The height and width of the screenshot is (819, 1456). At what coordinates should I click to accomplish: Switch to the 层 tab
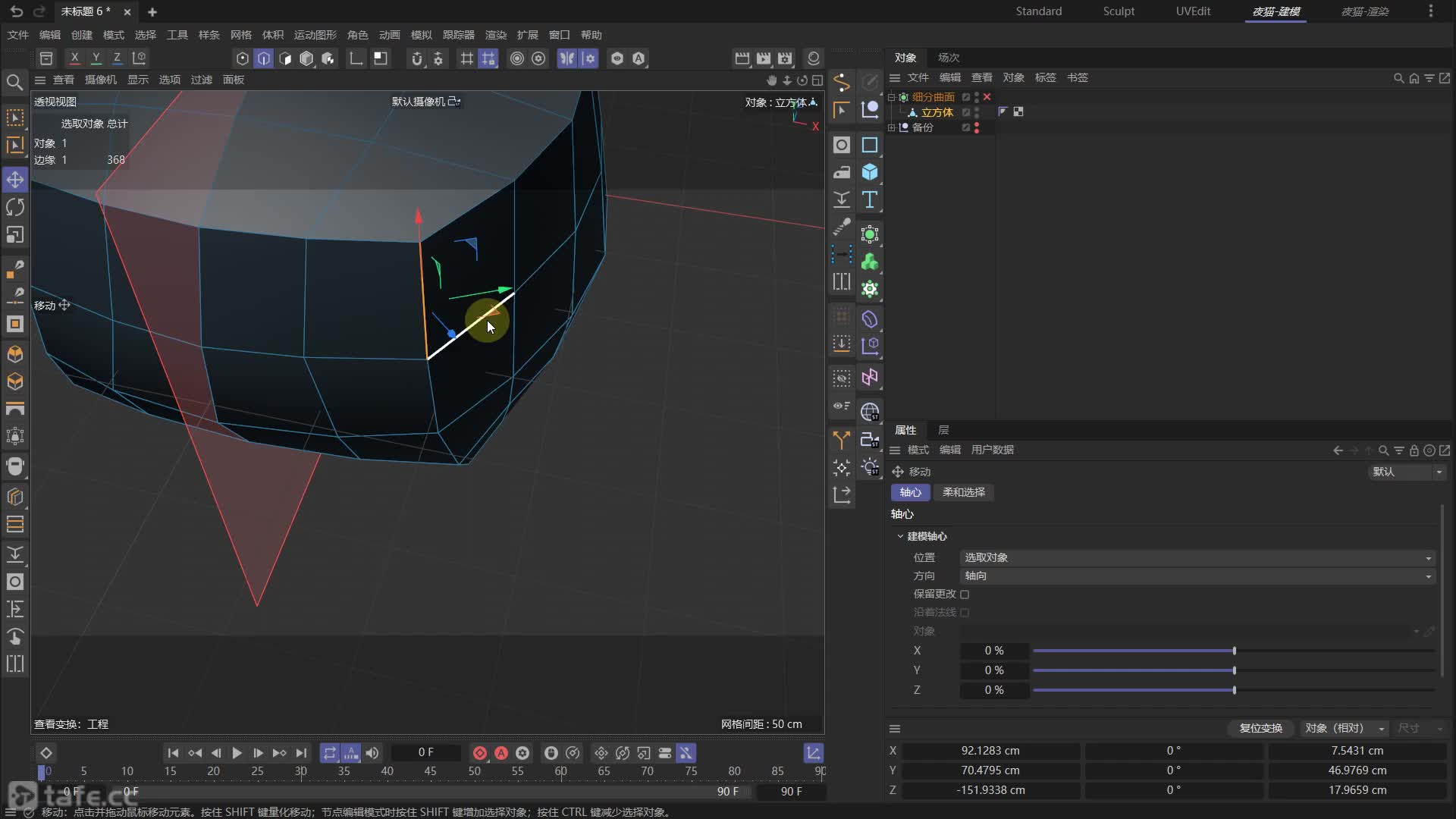tap(943, 430)
